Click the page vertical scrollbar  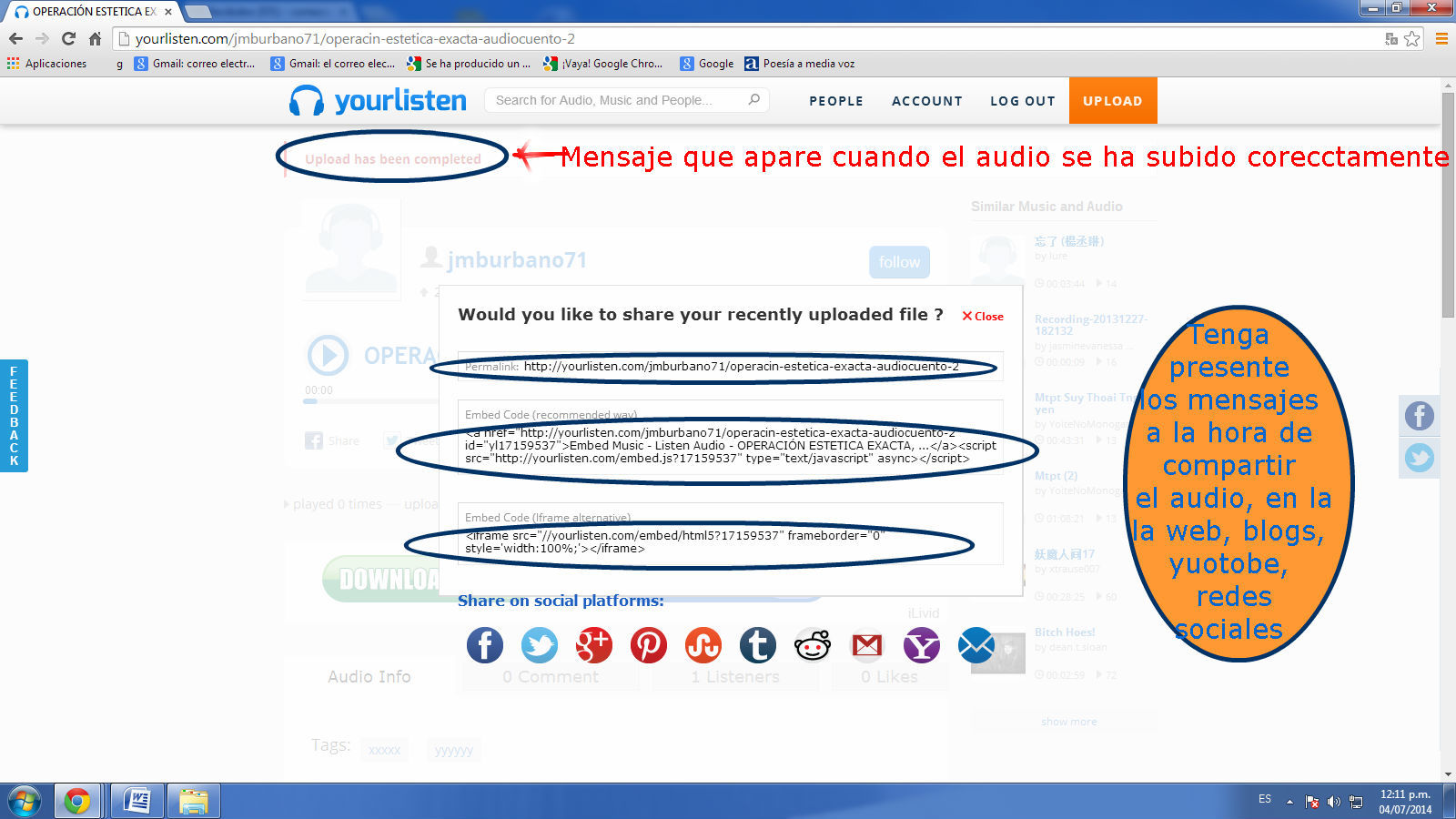1449,205
